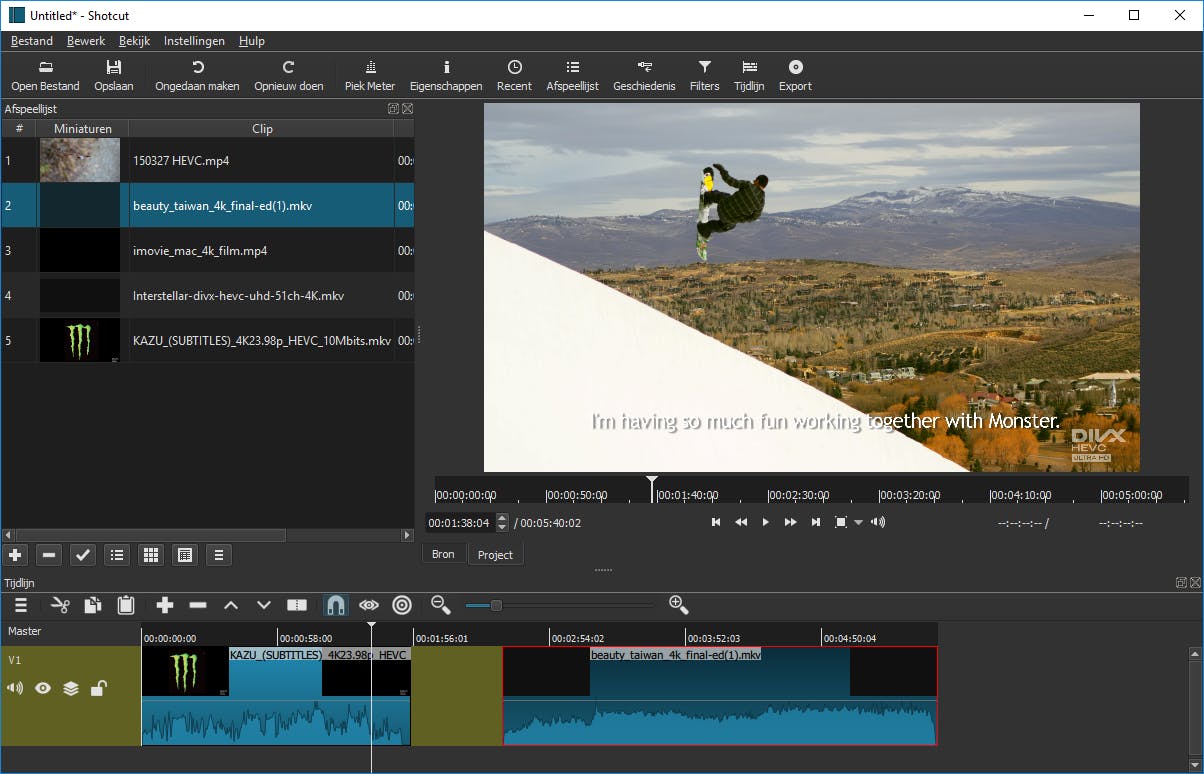Open the timeline hamburger menu
The image size is (1204, 774).
pyautogui.click(x=20, y=605)
